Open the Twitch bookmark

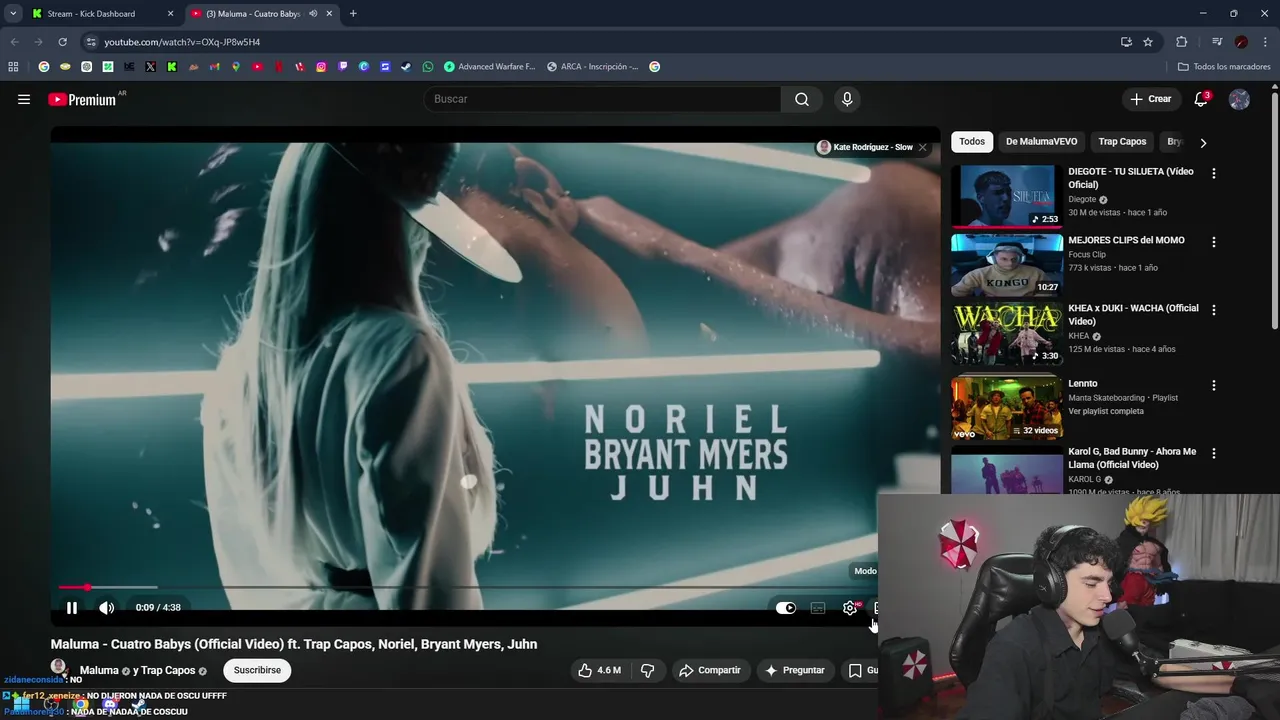tap(343, 67)
